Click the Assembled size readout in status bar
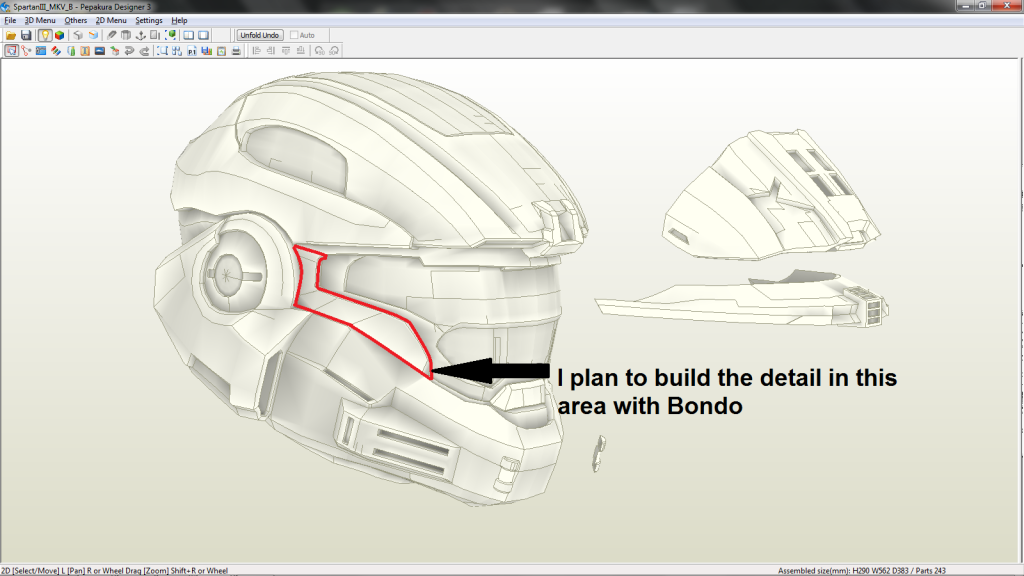The image size is (1024, 576). pos(861,571)
